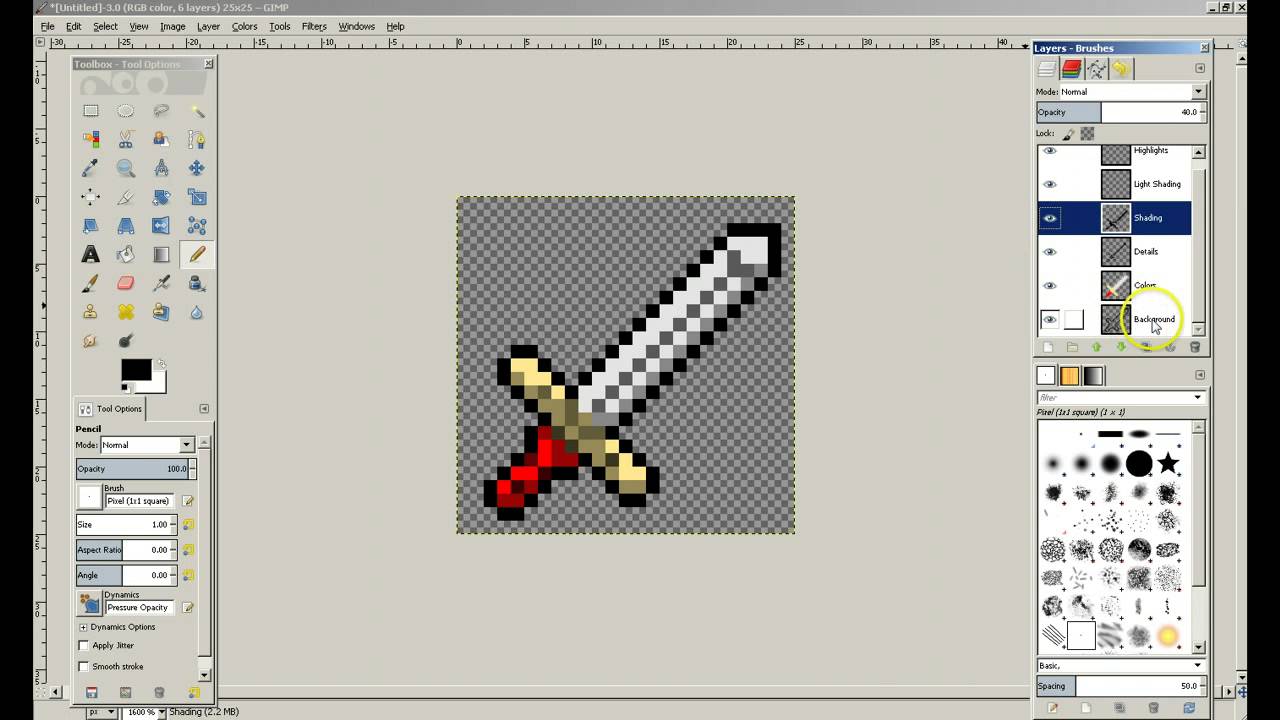The height and width of the screenshot is (720, 1280).
Task: Toggle visibility of the Shading layer
Action: [1050, 218]
